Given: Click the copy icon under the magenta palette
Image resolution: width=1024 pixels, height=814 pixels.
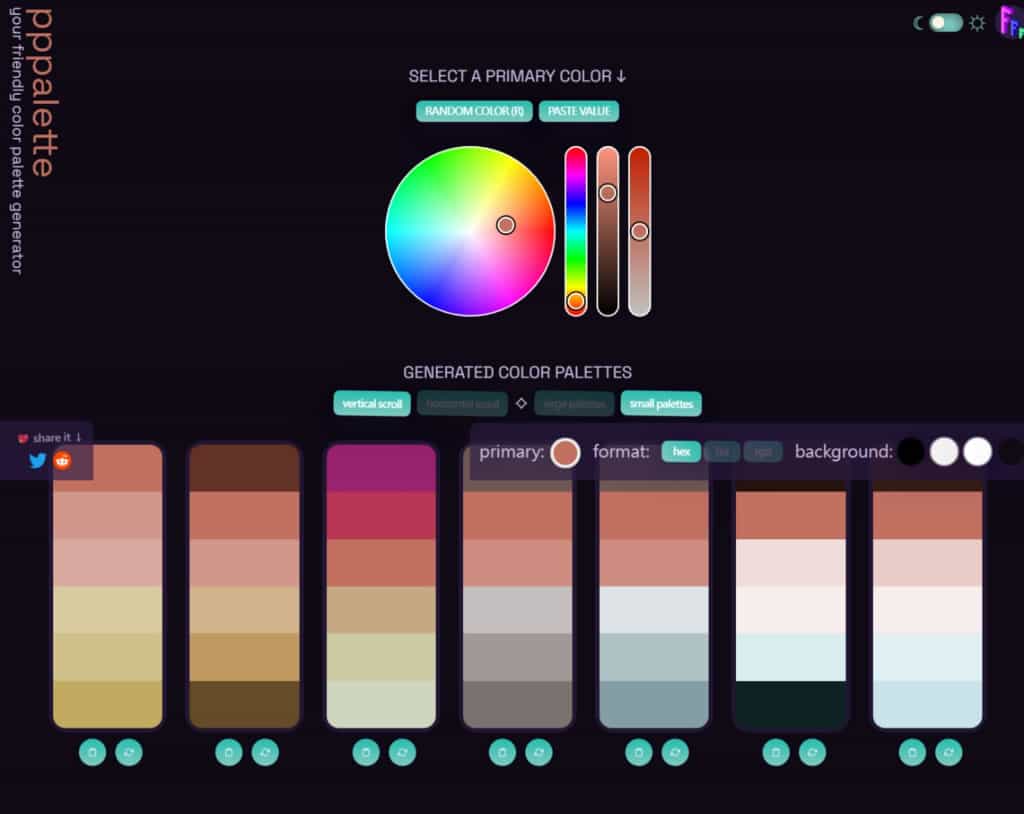Looking at the screenshot, I should pyautogui.click(x=365, y=752).
